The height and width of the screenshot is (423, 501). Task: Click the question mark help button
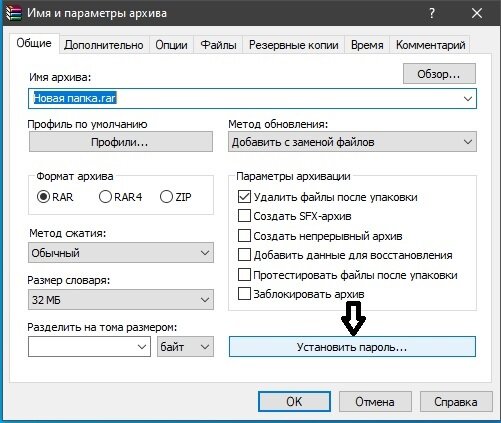(432, 13)
